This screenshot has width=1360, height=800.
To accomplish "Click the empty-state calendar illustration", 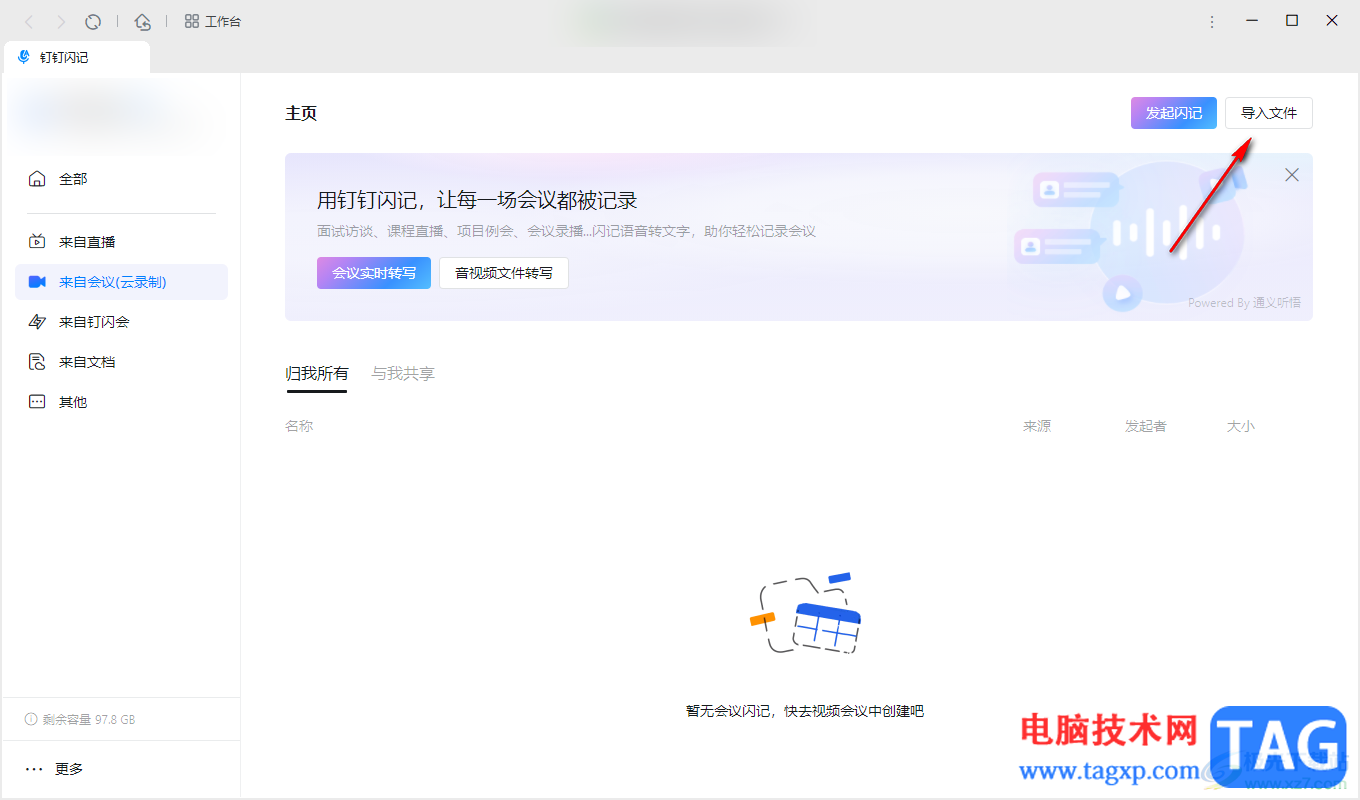I will [x=805, y=614].
